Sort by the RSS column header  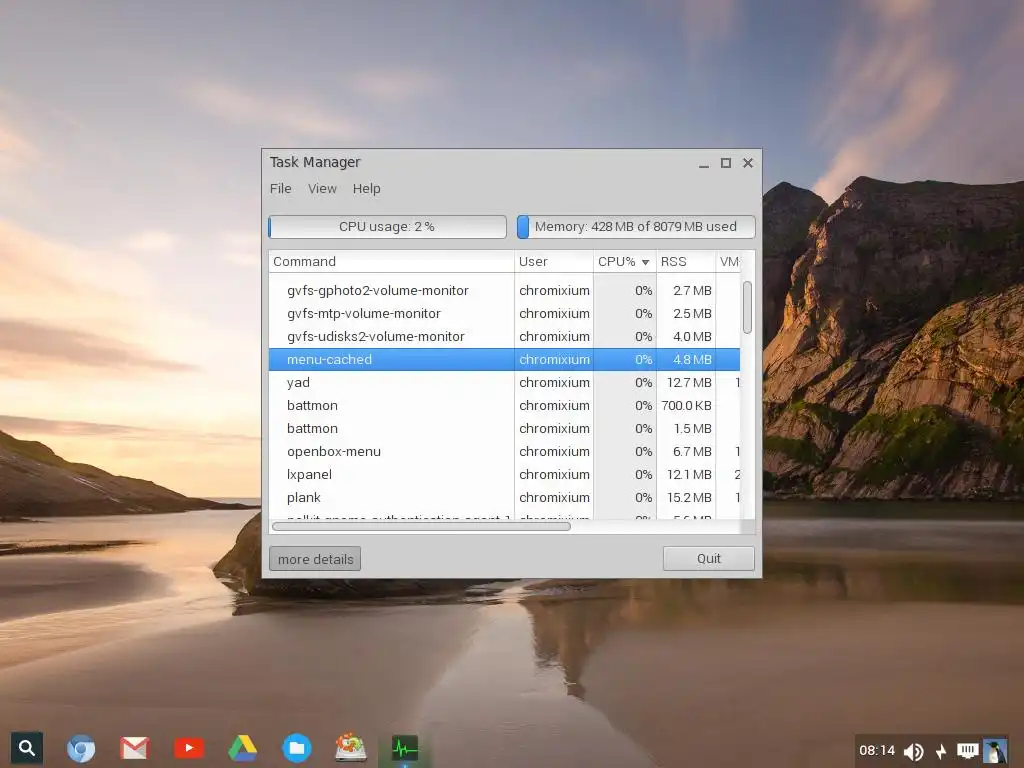(x=686, y=261)
